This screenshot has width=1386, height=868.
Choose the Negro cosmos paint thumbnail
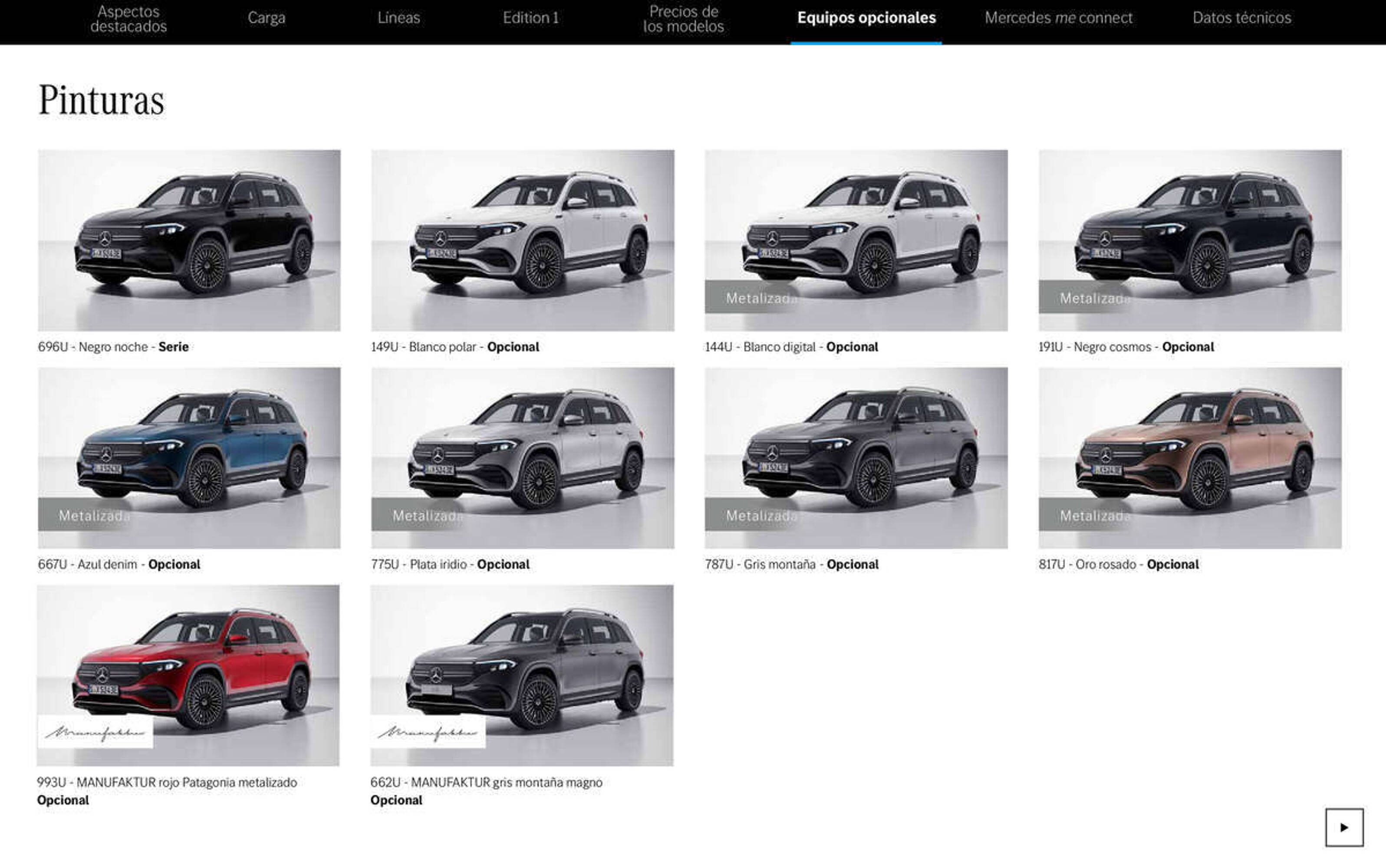[1190, 240]
